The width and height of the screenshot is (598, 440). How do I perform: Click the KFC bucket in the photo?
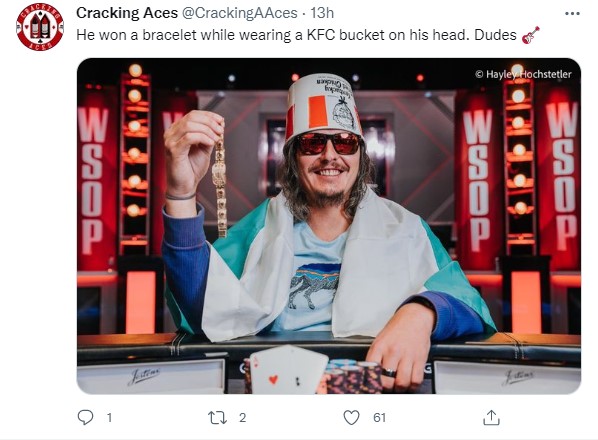(x=323, y=104)
